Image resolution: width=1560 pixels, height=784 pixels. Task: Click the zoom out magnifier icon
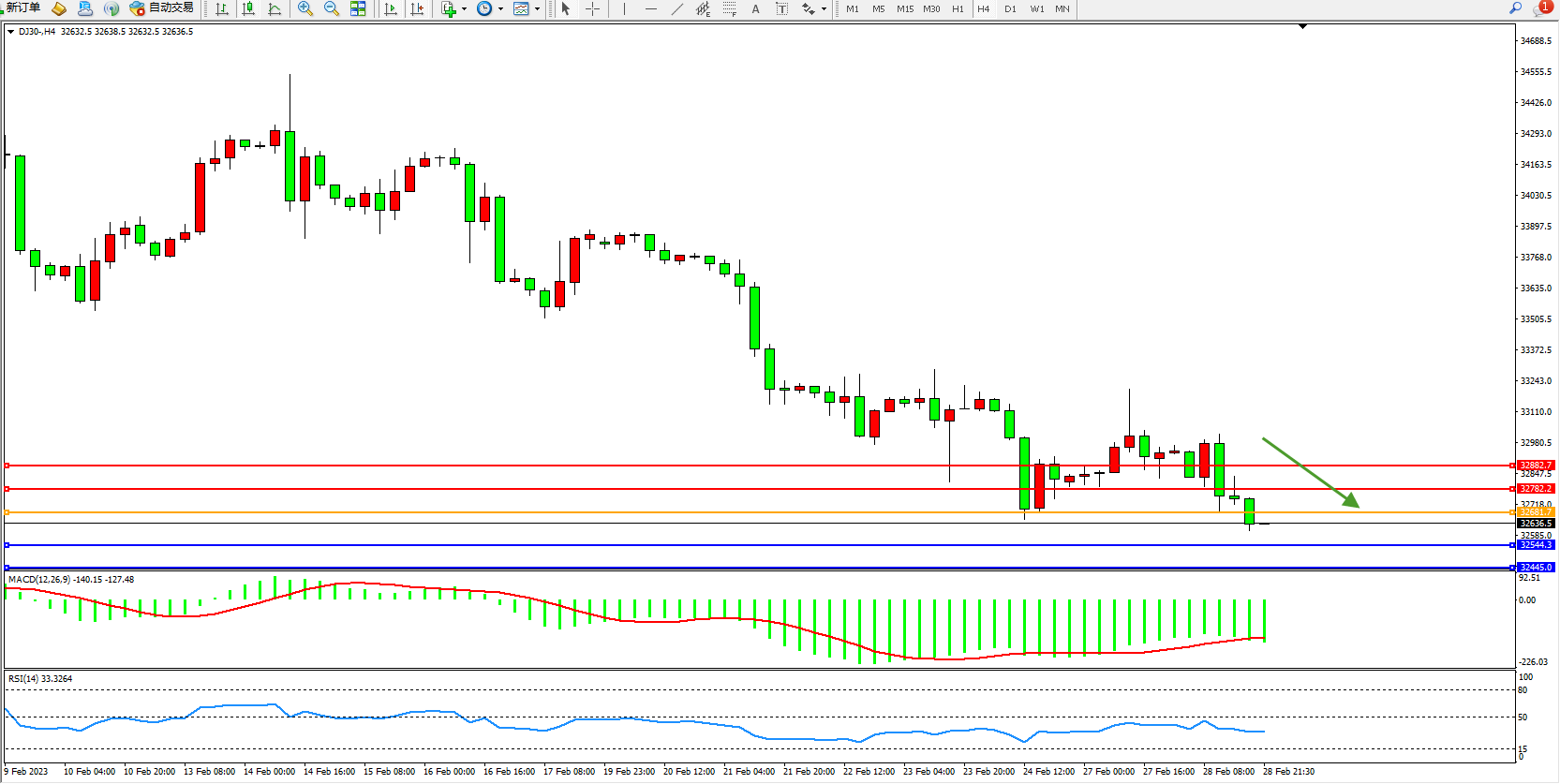tap(332, 8)
